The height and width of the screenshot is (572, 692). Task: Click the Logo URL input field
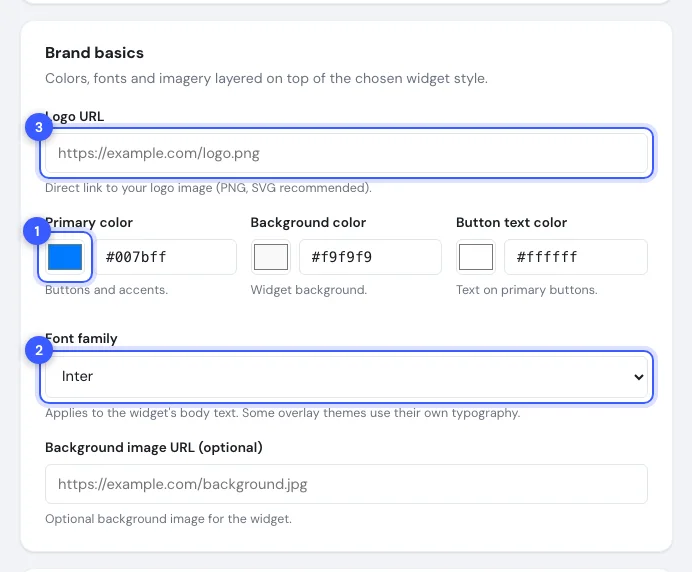tap(346, 153)
